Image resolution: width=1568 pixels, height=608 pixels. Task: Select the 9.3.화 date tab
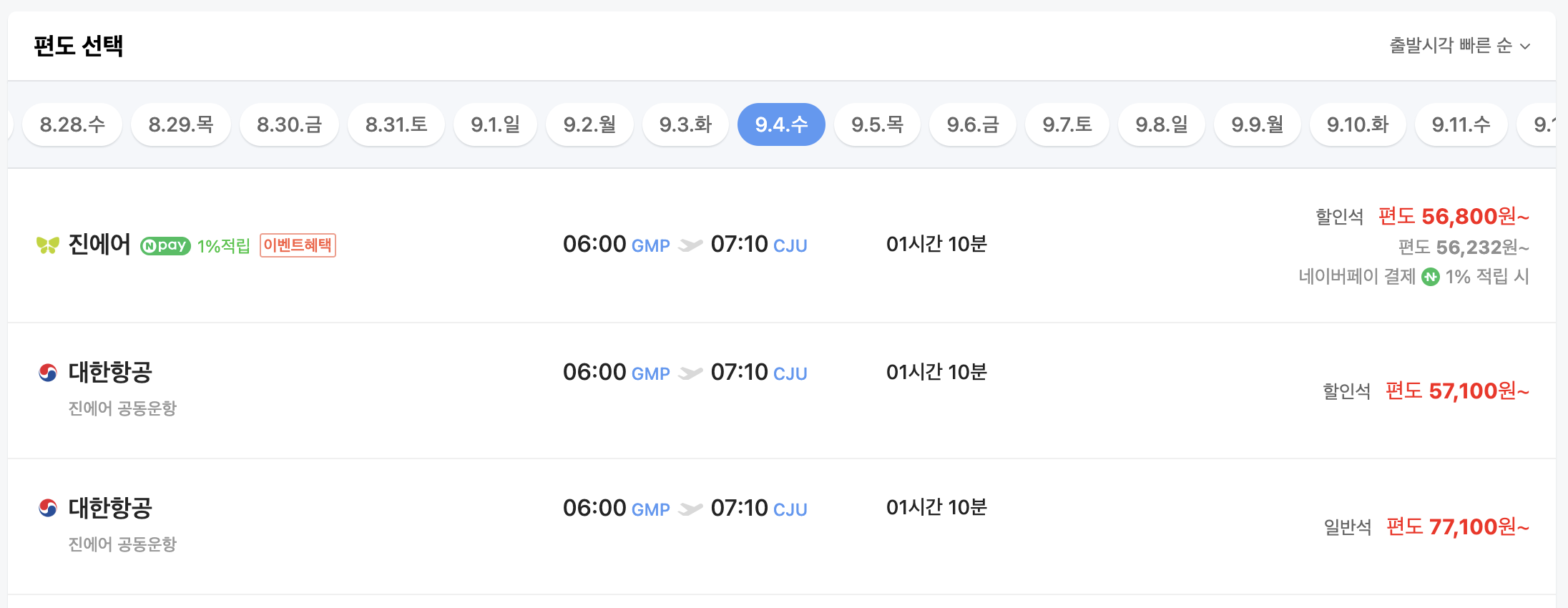685,124
